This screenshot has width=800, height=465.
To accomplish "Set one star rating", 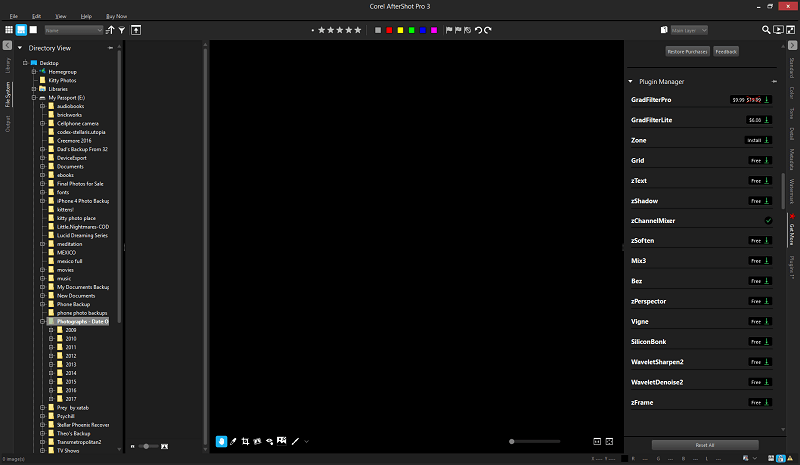I will pos(321,30).
